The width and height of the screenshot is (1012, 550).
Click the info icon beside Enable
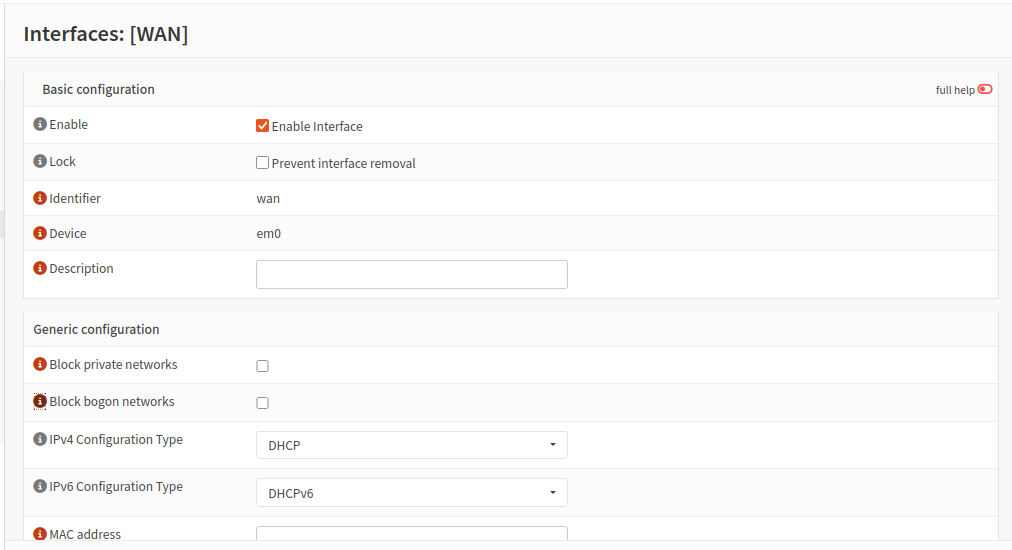coord(40,125)
